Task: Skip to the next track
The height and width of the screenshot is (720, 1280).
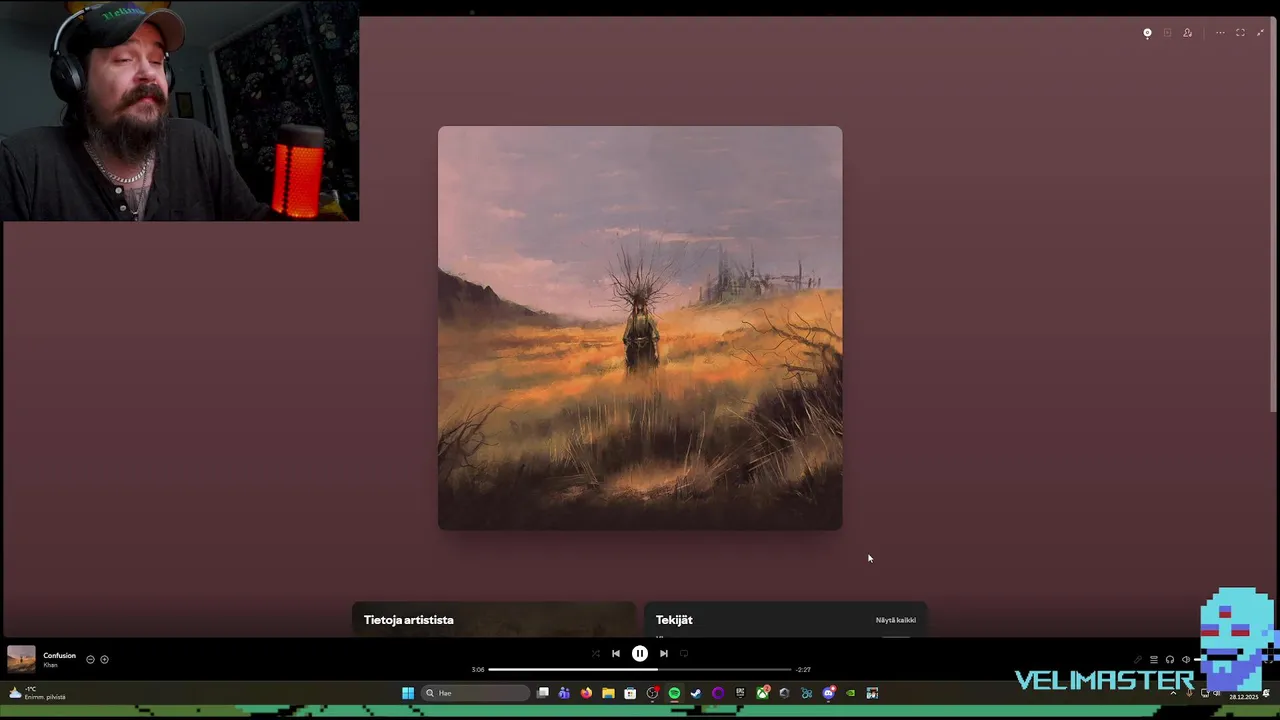Action: [663, 653]
